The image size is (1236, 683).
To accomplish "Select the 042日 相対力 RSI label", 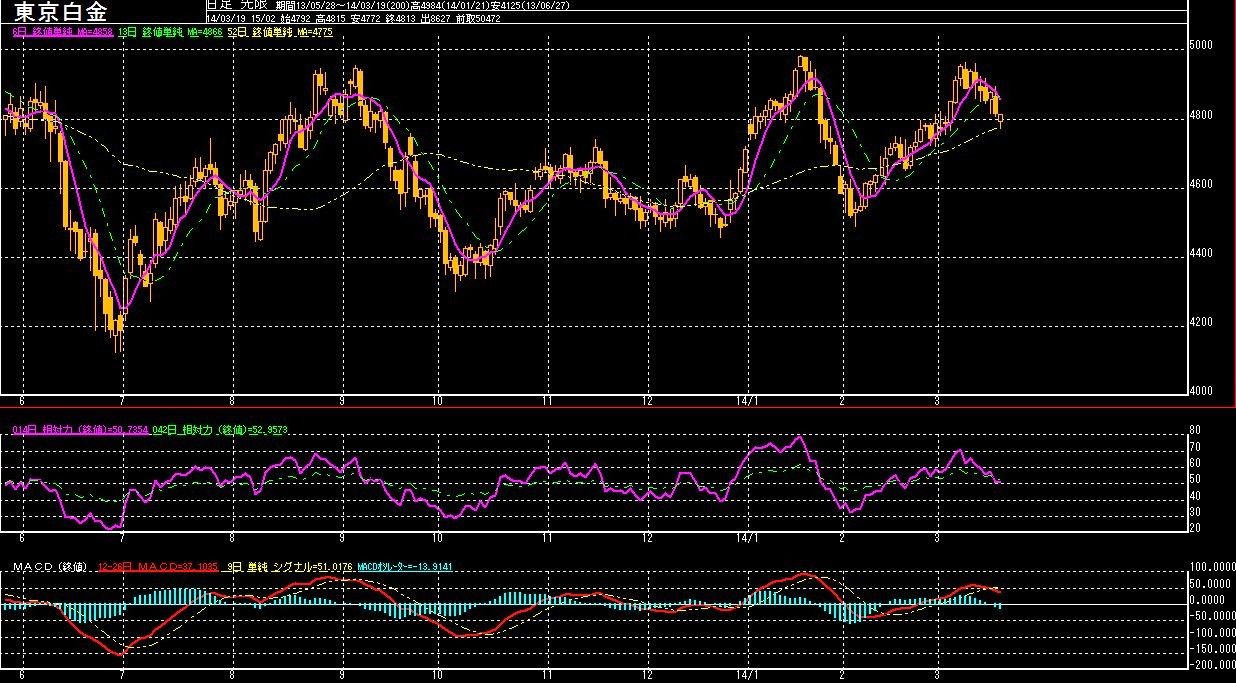I will pos(219,430).
